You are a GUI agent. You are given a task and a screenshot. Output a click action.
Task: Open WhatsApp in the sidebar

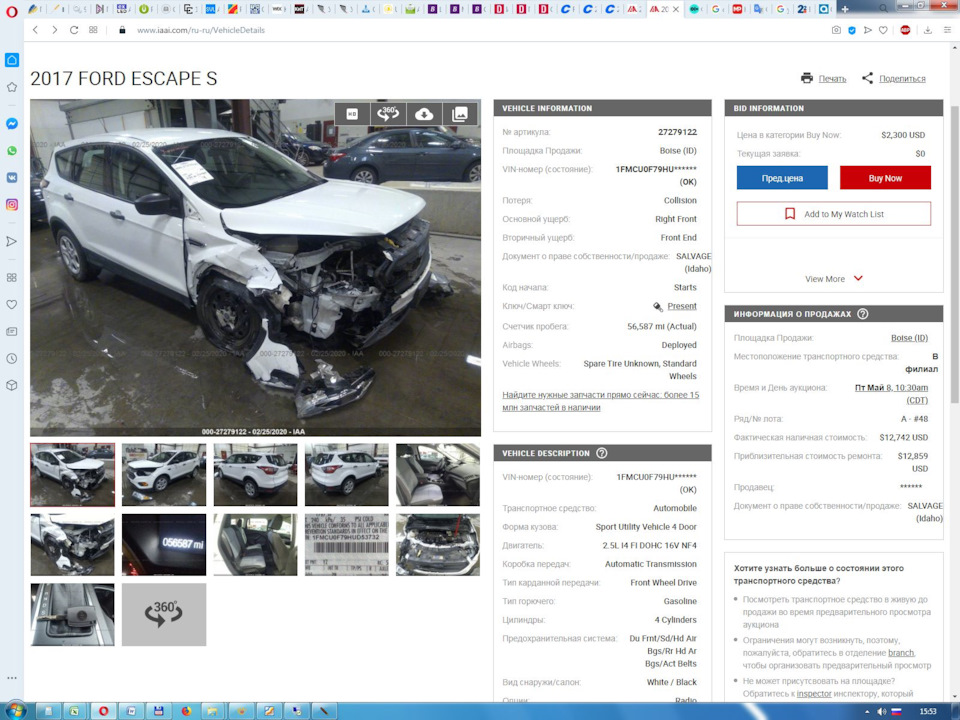12,151
